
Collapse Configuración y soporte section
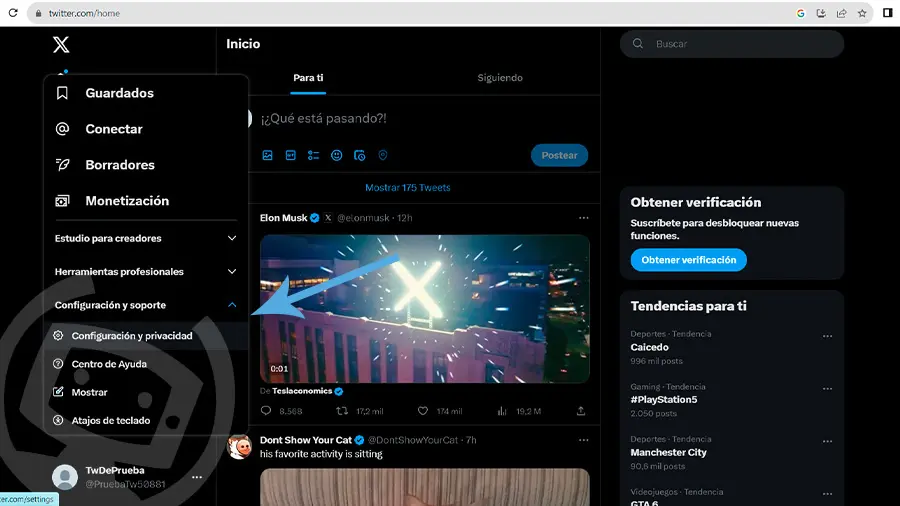tap(146, 305)
